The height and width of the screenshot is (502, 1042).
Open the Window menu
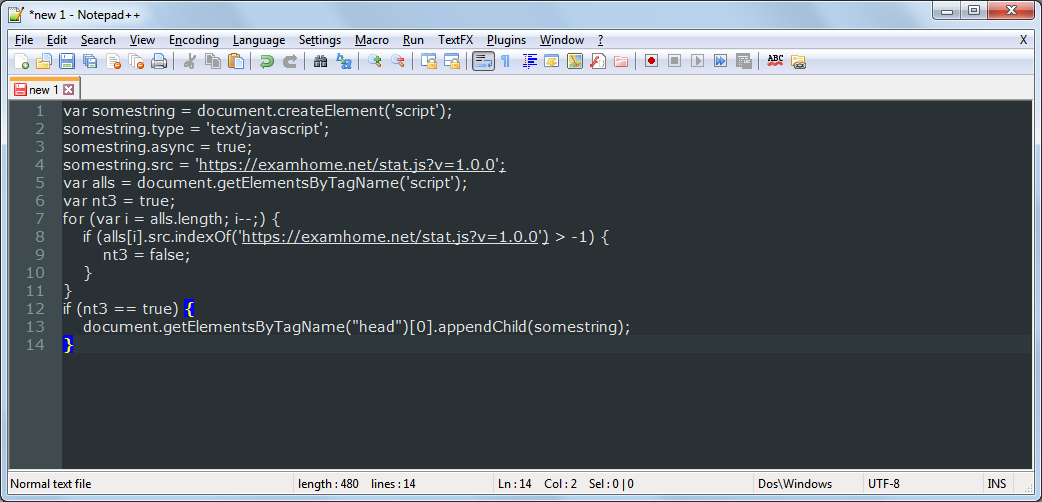pyautogui.click(x=562, y=40)
